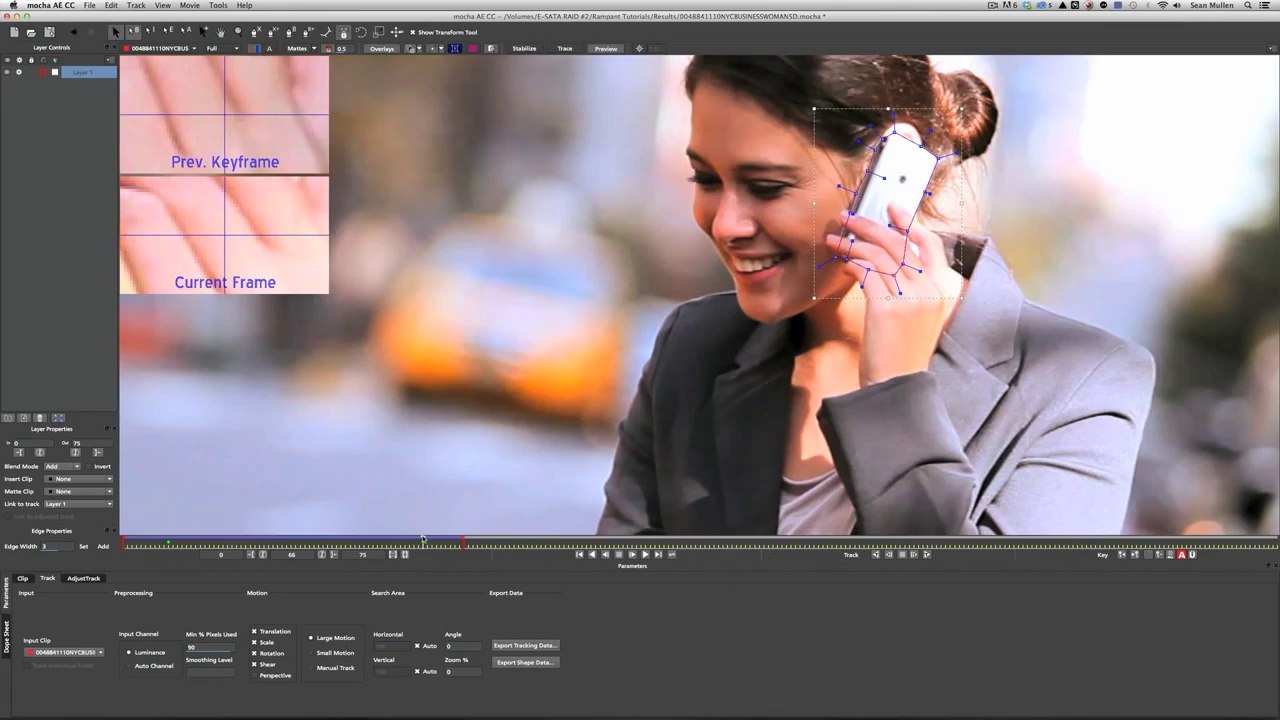
Task: Select the Luminance input channel
Action: tap(128, 652)
